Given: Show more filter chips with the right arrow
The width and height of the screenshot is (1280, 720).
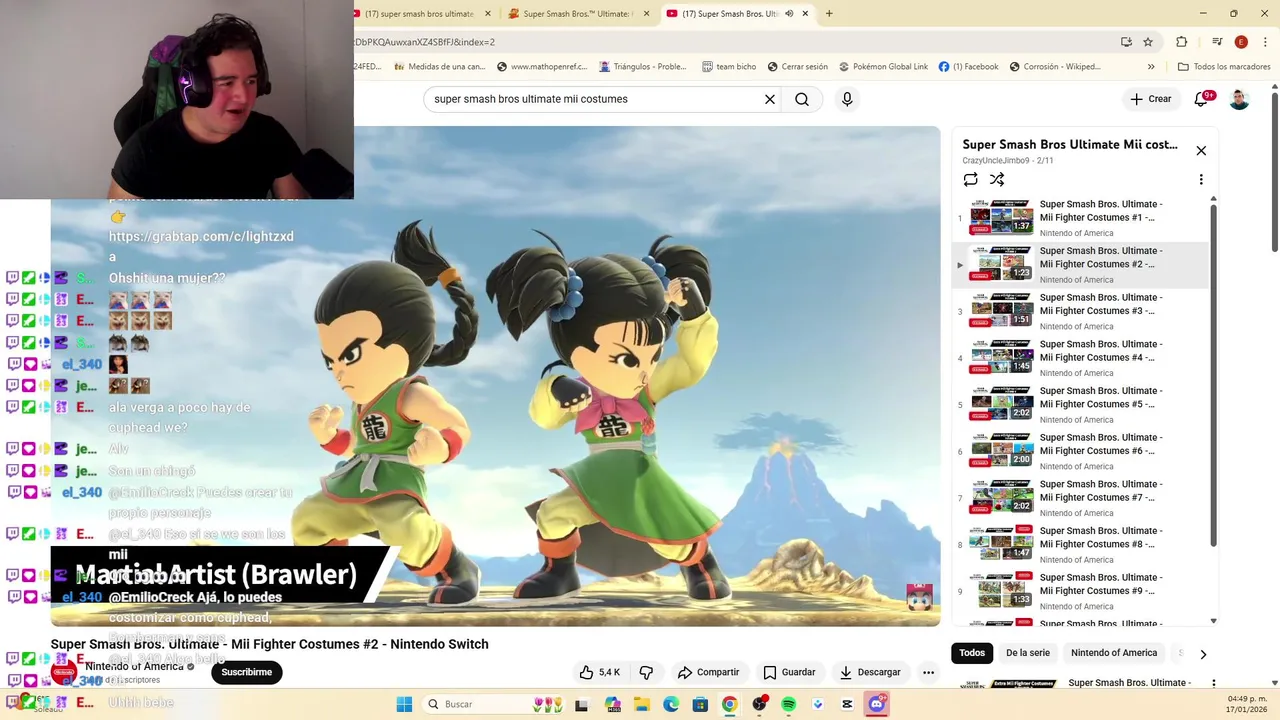Looking at the screenshot, I should coord(1203,654).
